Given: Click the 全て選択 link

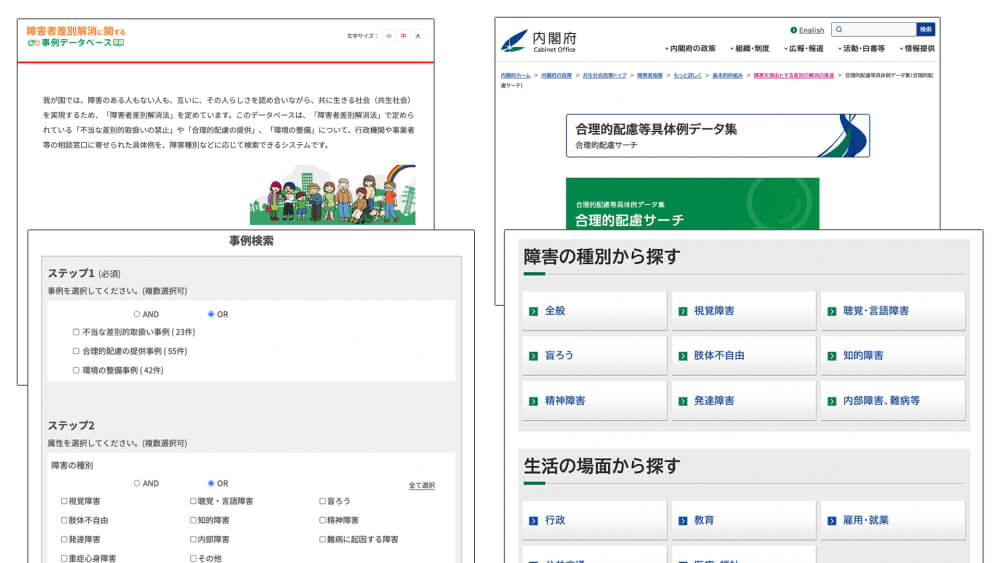Looking at the screenshot, I should (422, 486).
